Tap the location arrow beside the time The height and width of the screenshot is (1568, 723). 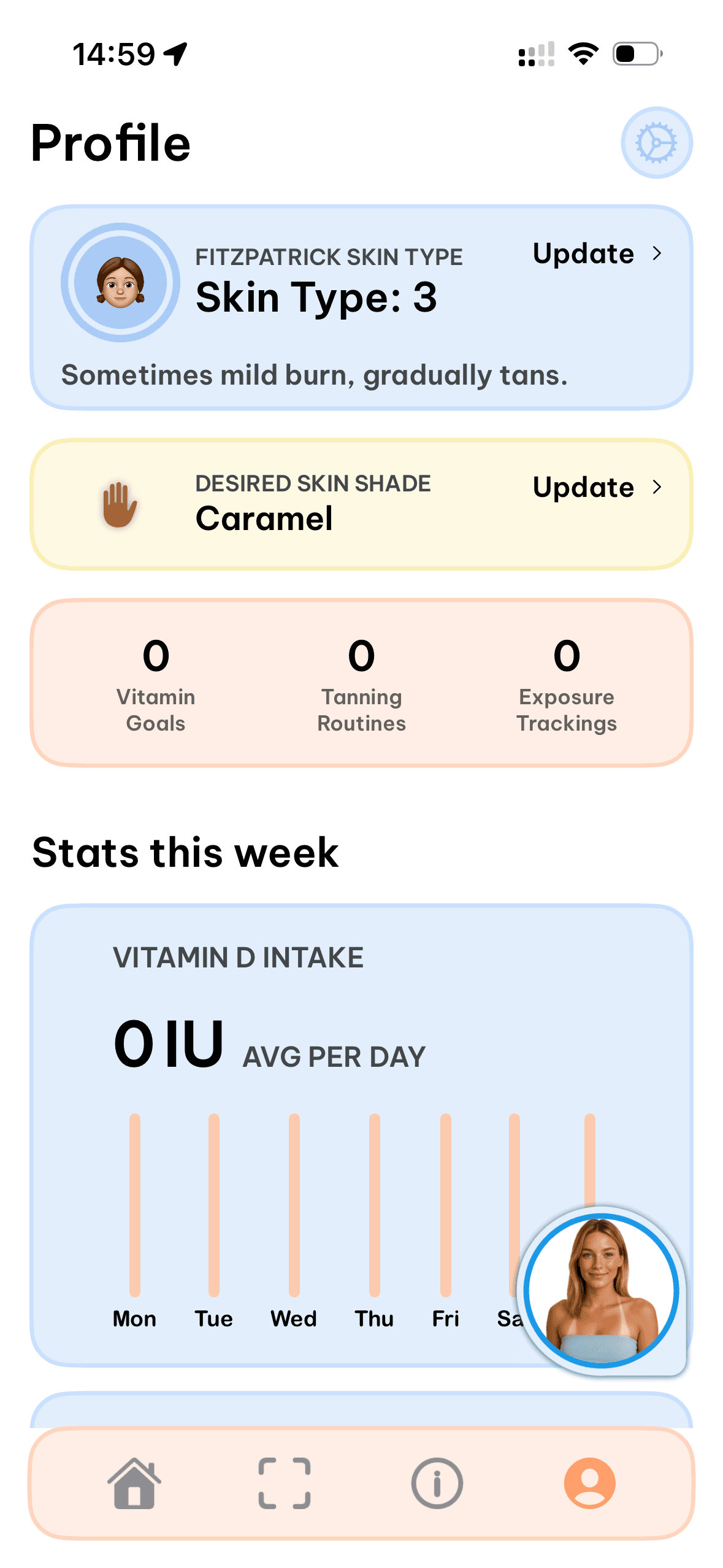pyautogui.click(x=176, y=54)
